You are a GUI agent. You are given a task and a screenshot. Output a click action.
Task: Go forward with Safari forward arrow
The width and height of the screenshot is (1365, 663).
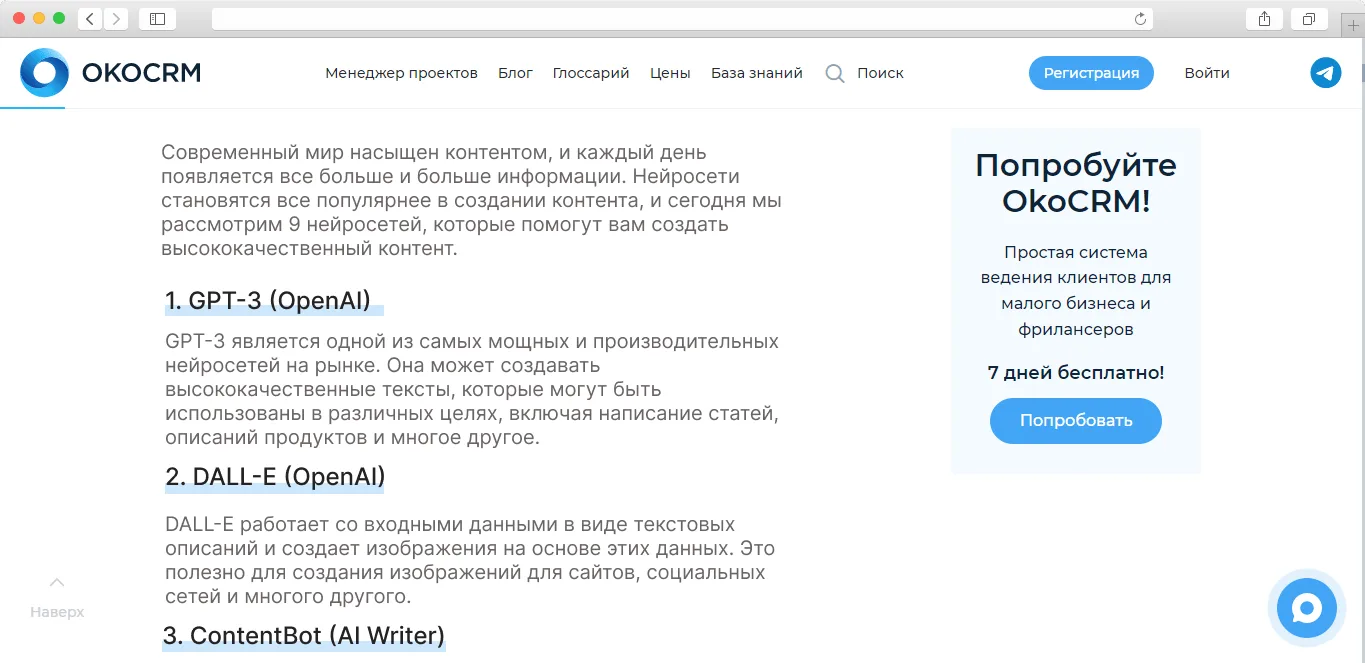[x=116, y=19]
